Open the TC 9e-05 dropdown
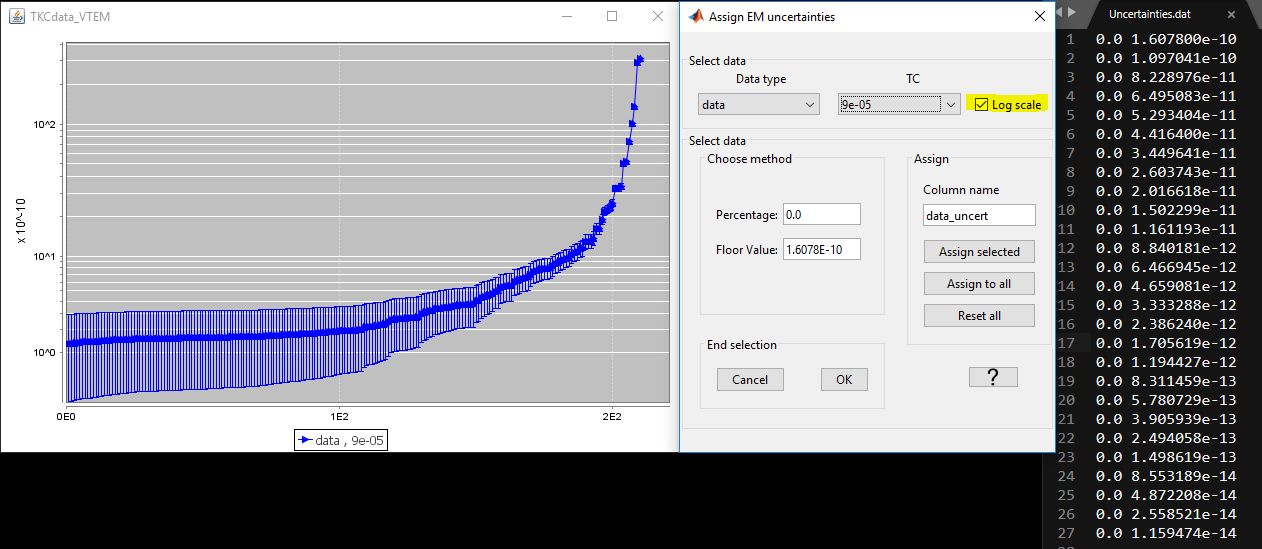Screen dimensions: 1262x549 [x=899, y=104]
